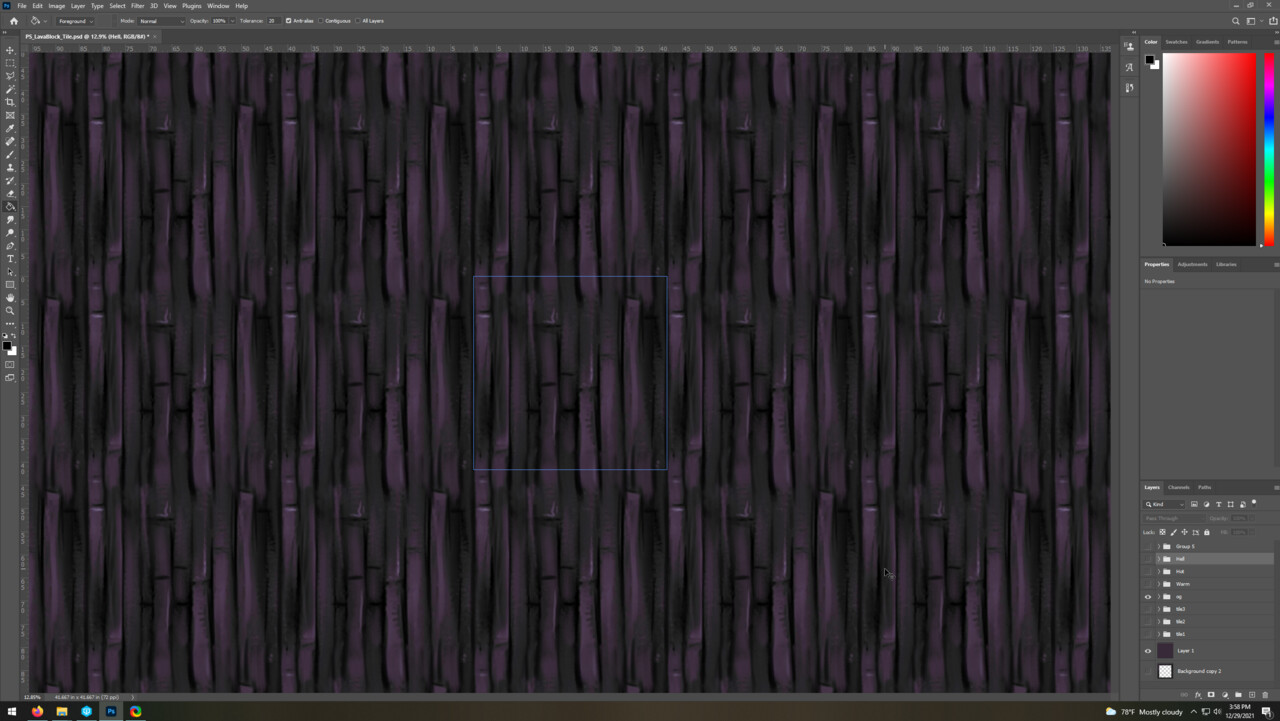1280x721 pixels.
Task: Expand the Hot group folder
Action: [1159, 572]
